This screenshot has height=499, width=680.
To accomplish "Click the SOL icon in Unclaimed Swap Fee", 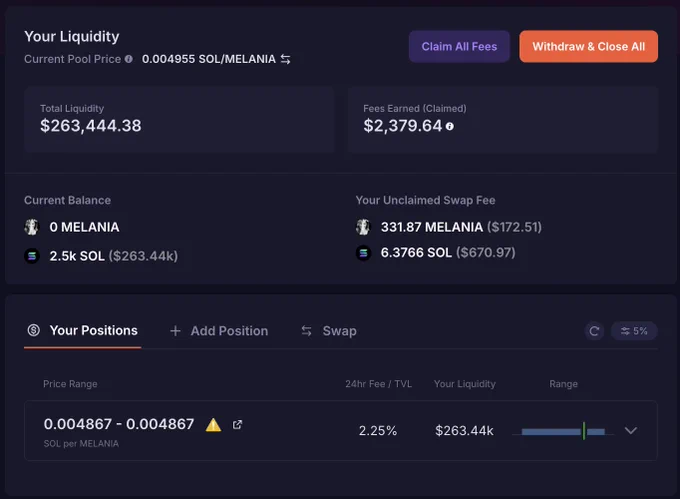I will click(x=363, y=252).
